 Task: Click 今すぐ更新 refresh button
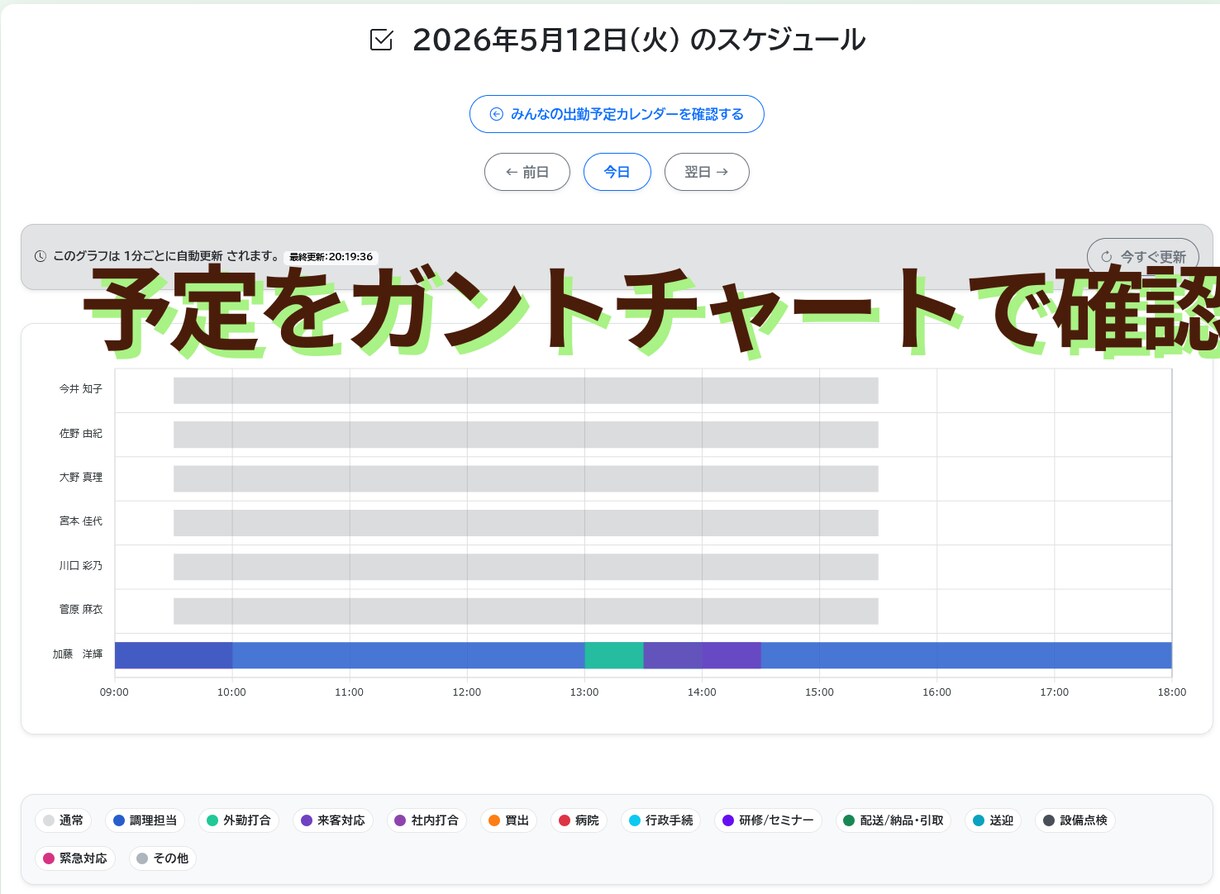pyautogui.click(x=1142, y=257)
